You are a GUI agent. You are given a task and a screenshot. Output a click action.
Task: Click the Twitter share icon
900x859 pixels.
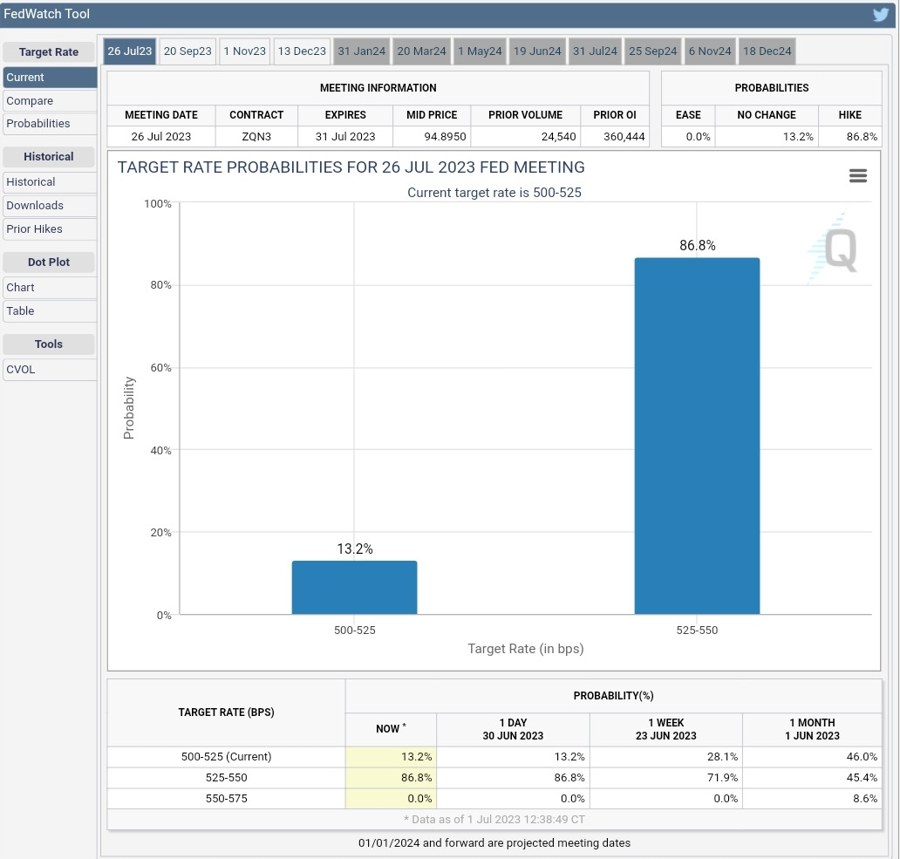(879, 14)
